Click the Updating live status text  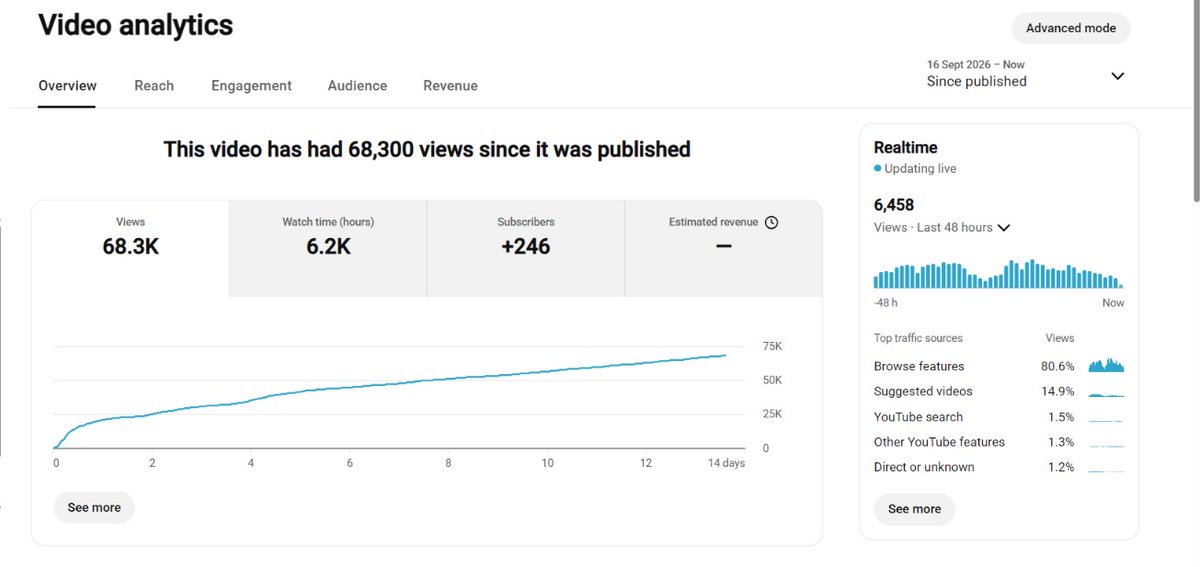tap(920, 169)
